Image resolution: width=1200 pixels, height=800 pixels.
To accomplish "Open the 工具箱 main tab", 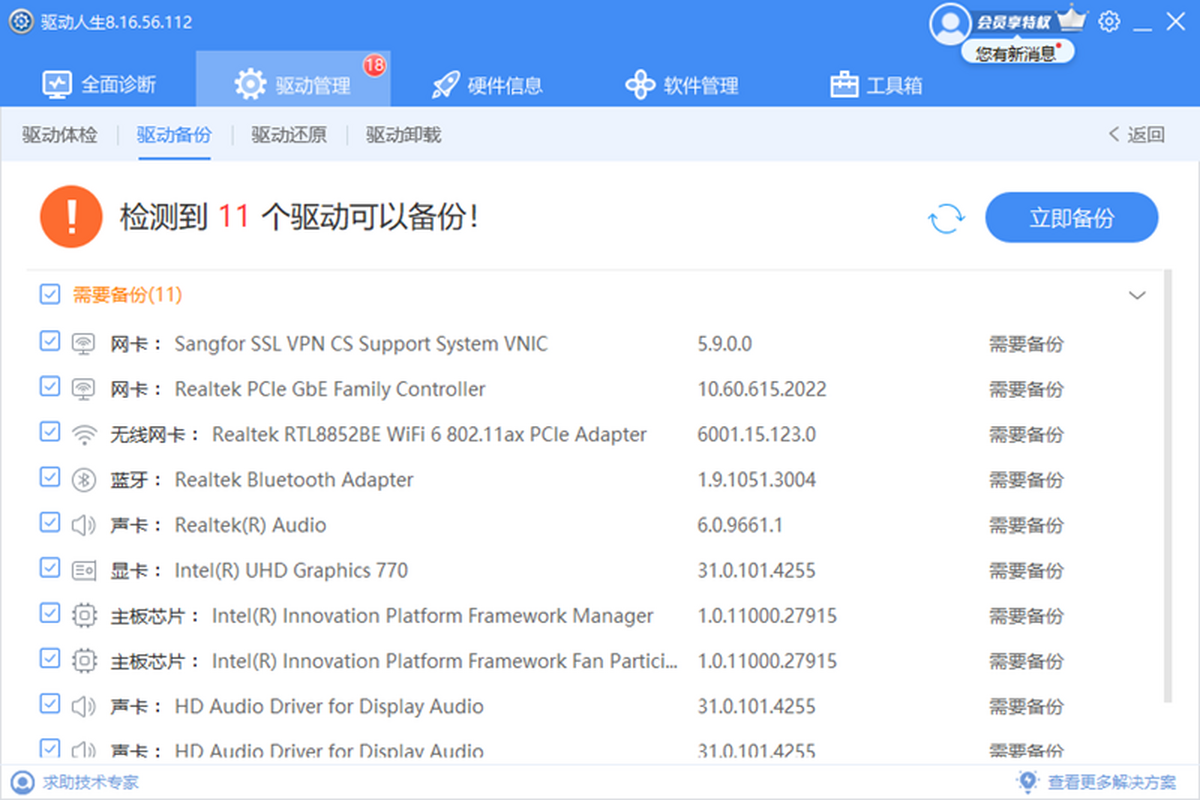I will [876, 85].
